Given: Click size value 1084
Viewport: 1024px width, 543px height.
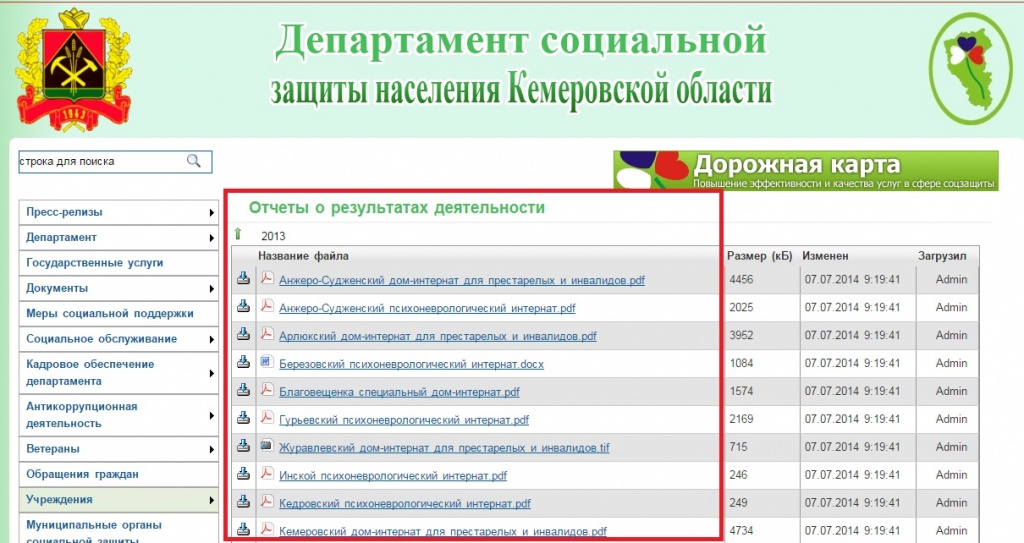Looking at the screenshot, I should point(741,363).
